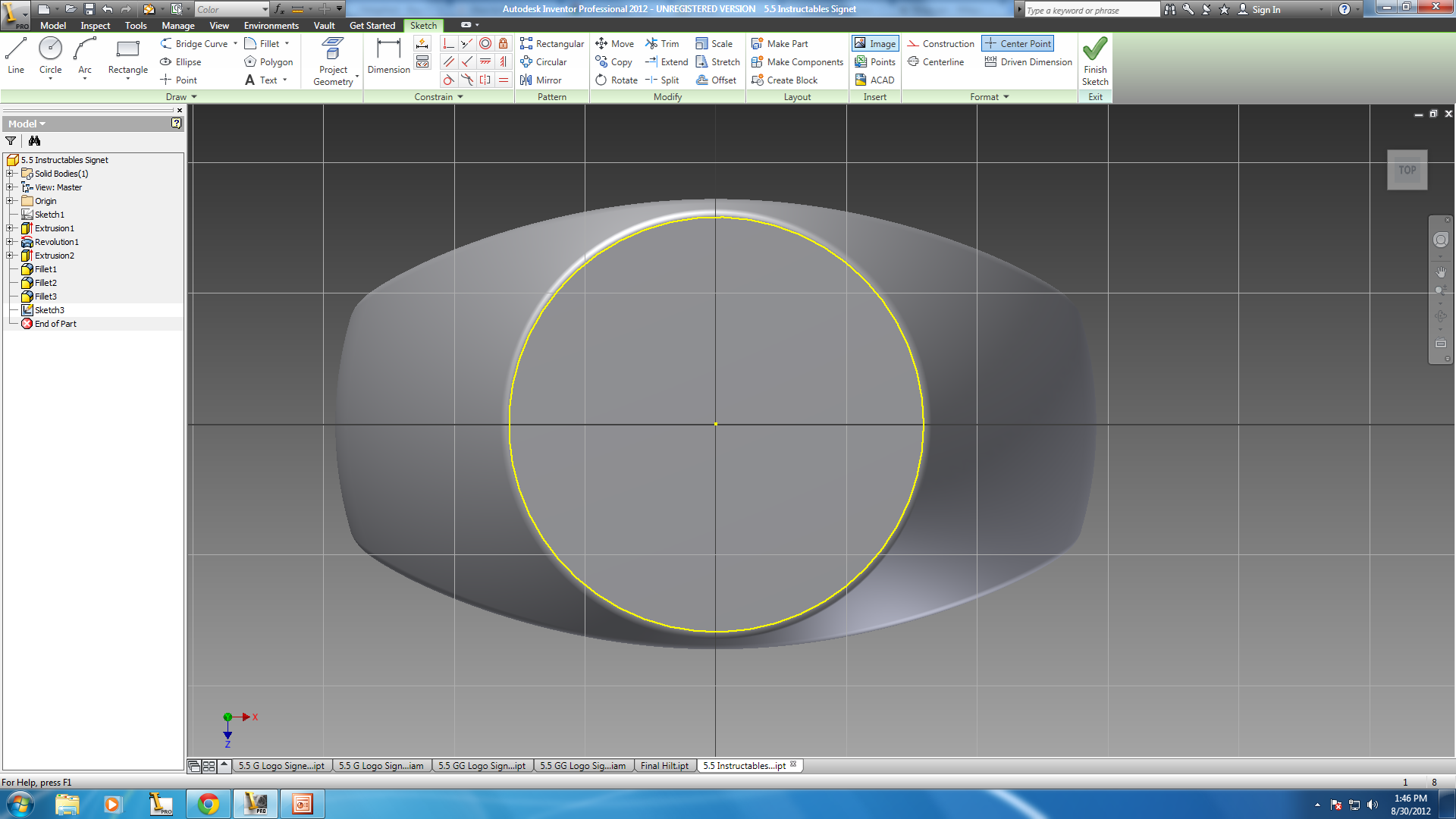Expand the Format panel dropdown arrow
The width and height of the screenshot is (1456, 819).
click(1006, 97)
